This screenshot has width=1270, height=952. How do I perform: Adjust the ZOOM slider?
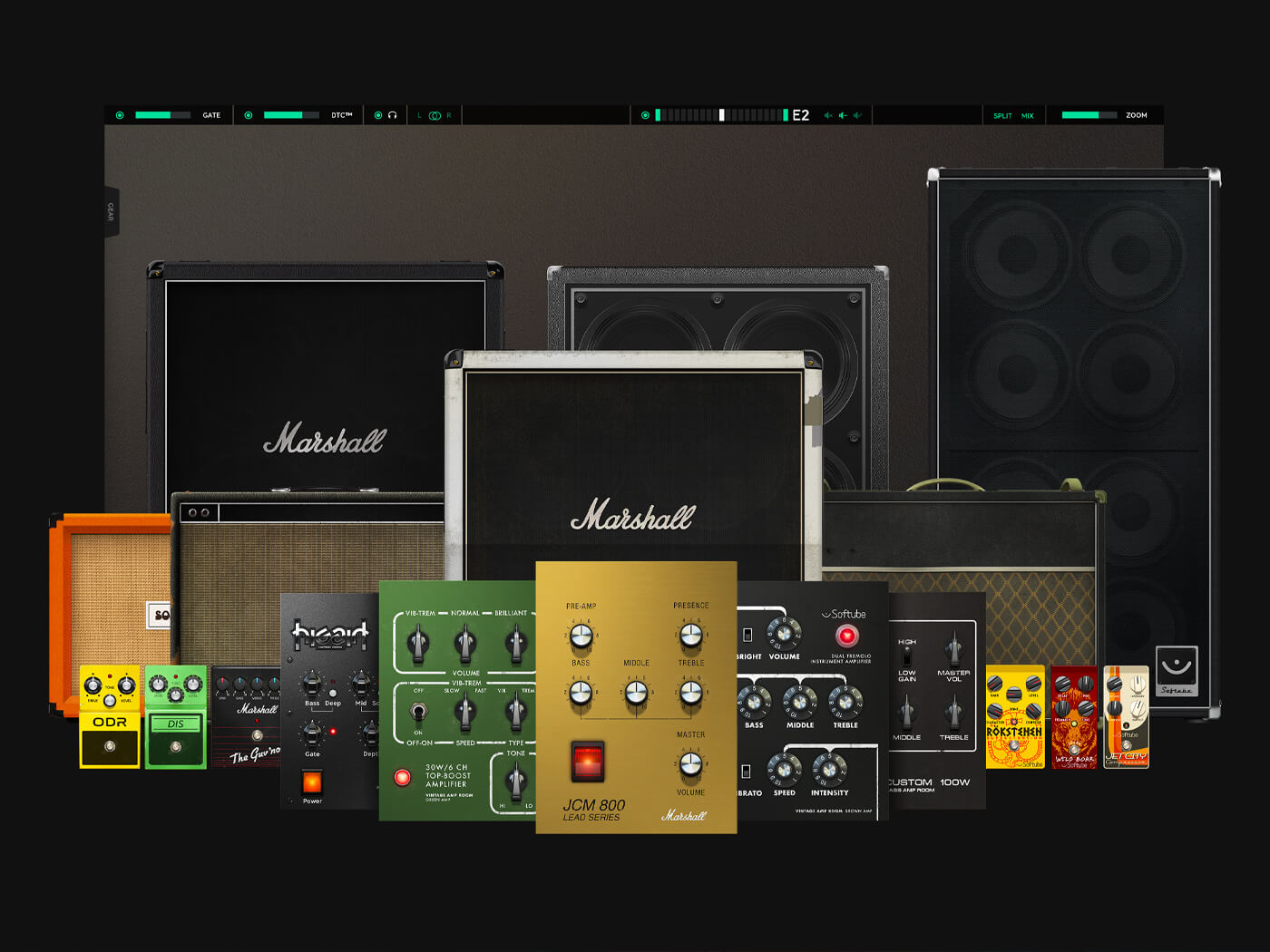(1089, 115)
